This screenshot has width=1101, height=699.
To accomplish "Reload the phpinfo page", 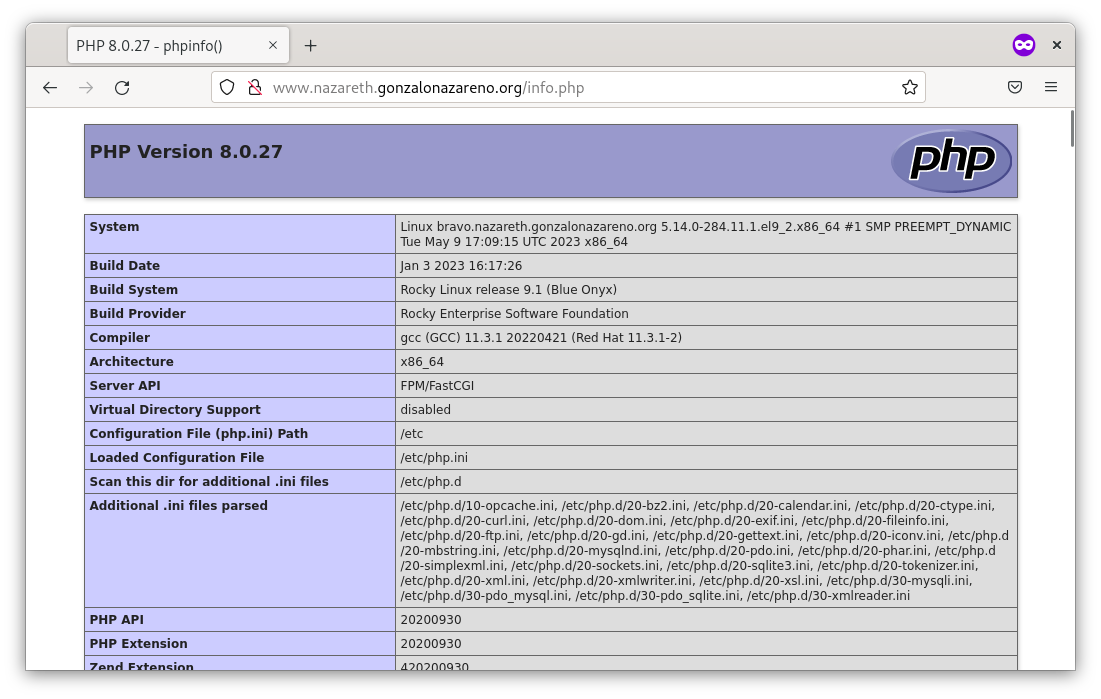I will (122, 88).
